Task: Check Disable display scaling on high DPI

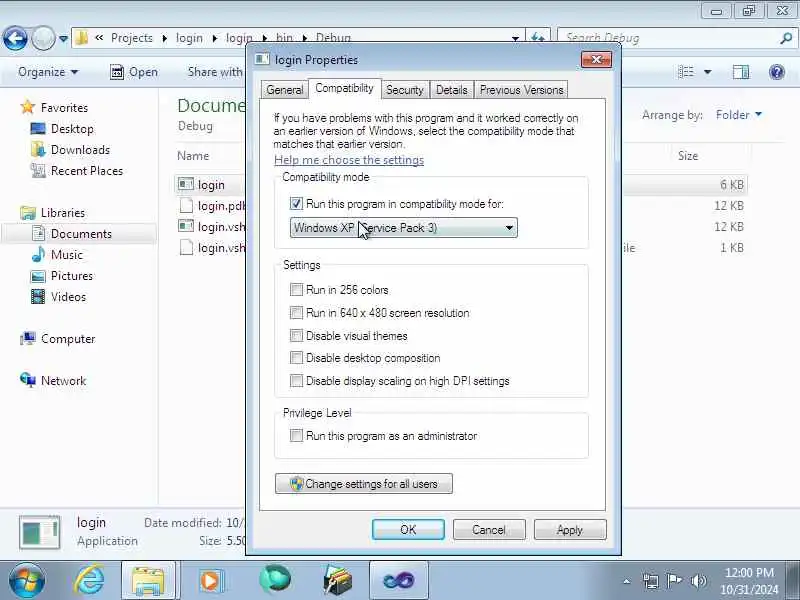Action: pyautogui.click(x=296, y=381)
